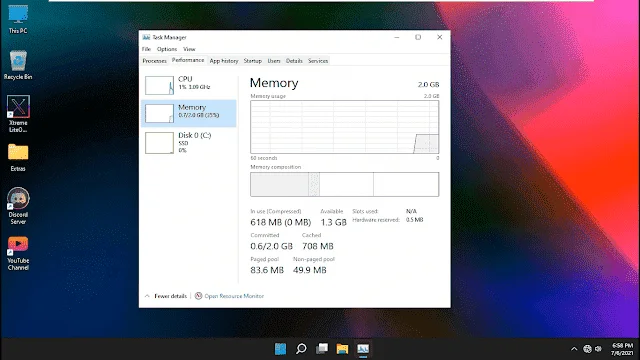Screen dimensions: 640x360
Task: Select YouTube Channel desktop shortcut
Action: tap(18, 253)
